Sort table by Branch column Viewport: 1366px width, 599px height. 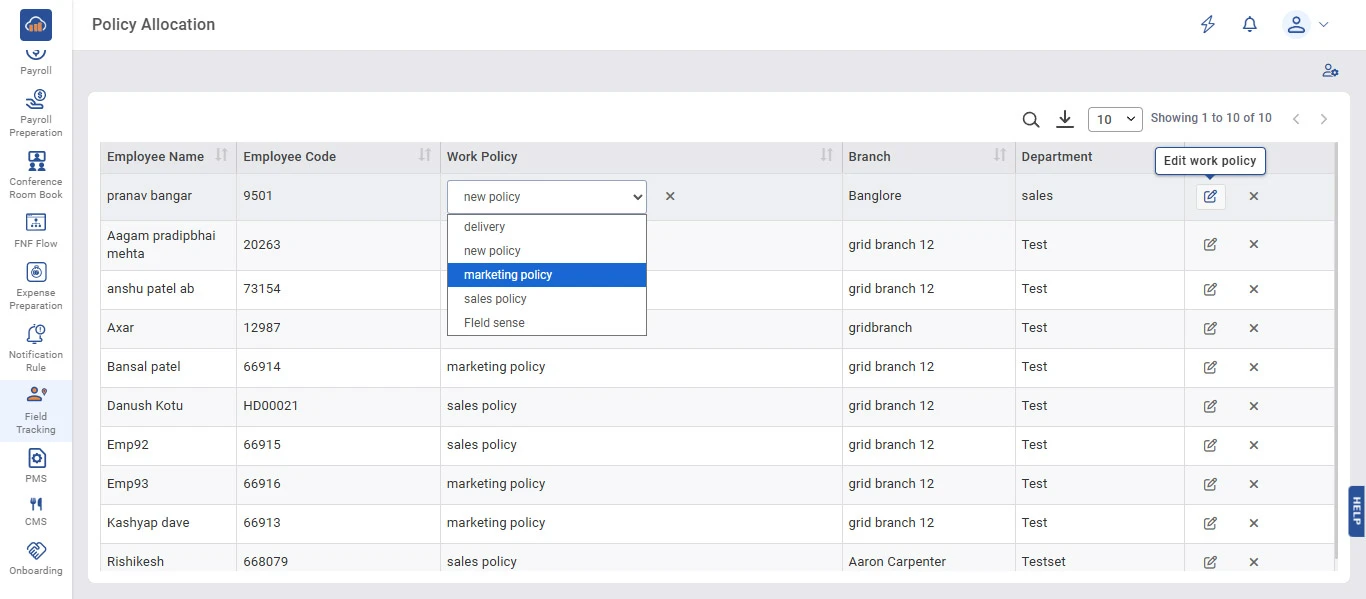pos(1000,155)
